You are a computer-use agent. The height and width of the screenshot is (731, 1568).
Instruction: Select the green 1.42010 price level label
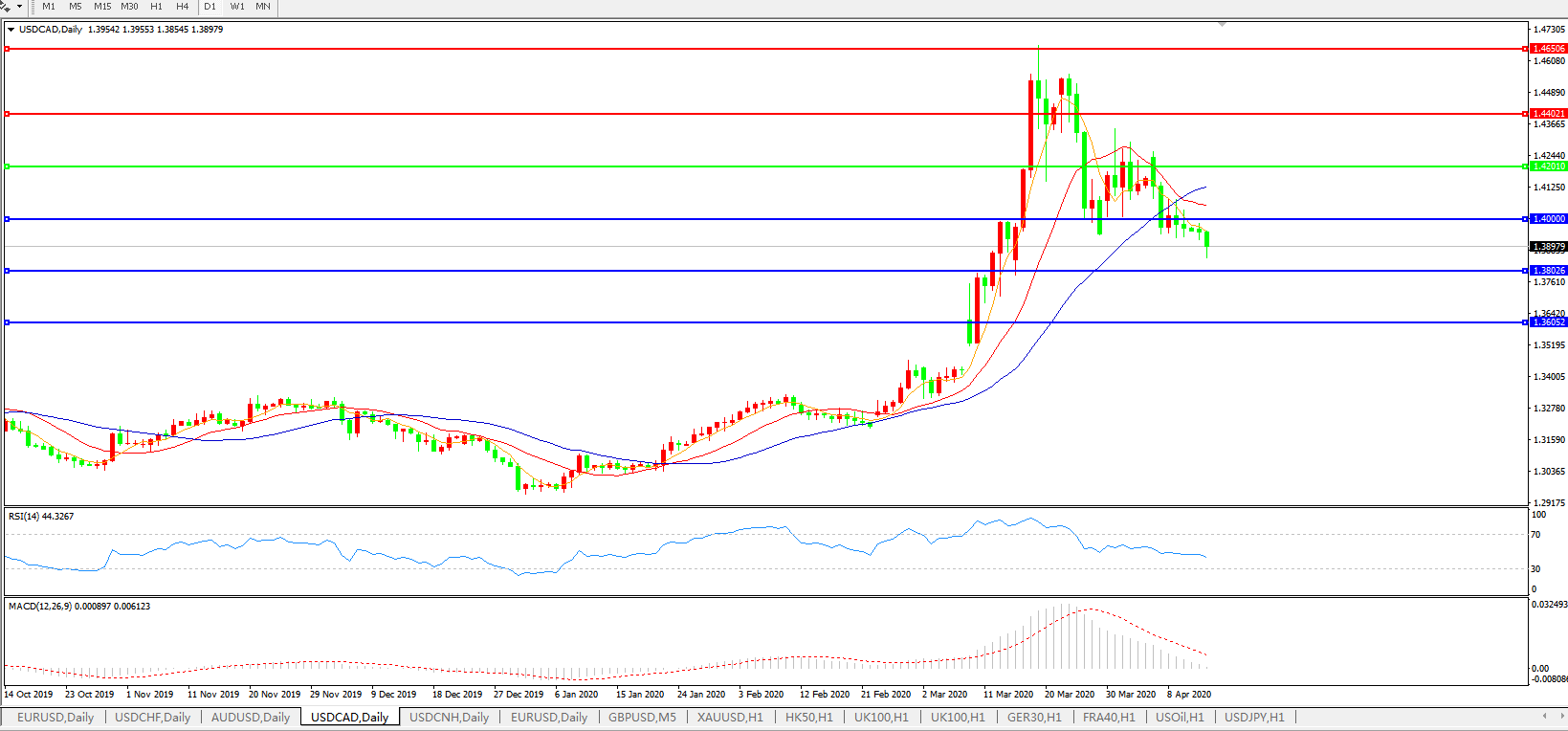coord(1549,166)
